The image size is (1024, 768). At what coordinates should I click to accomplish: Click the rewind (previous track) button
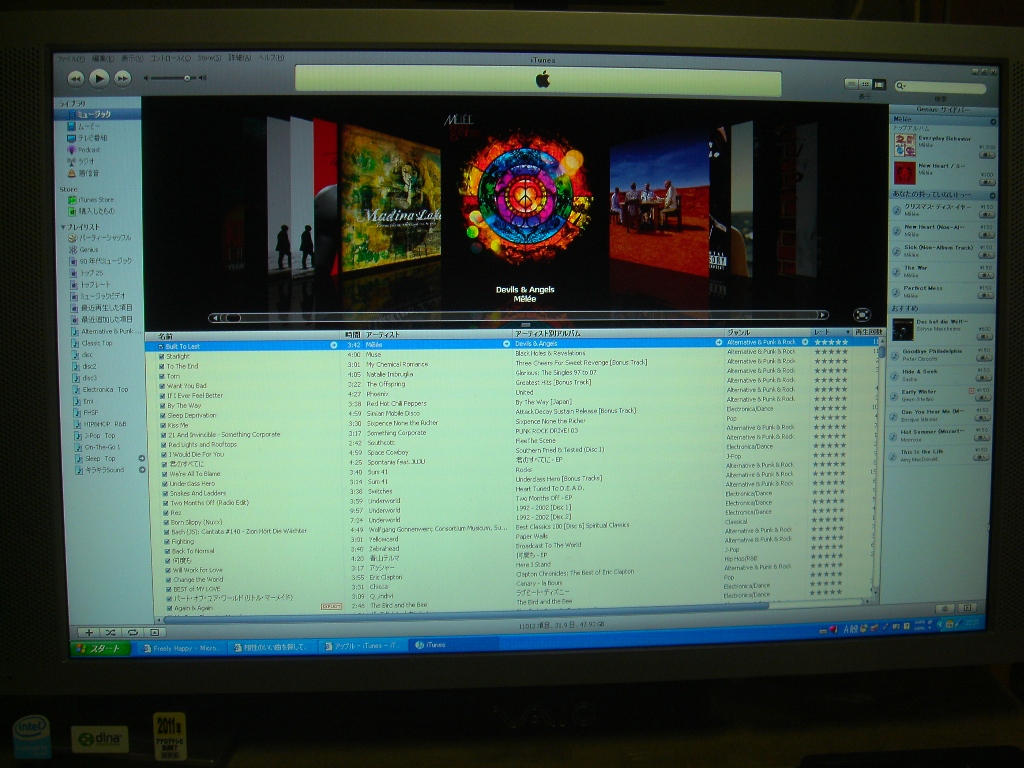(76, 79)
